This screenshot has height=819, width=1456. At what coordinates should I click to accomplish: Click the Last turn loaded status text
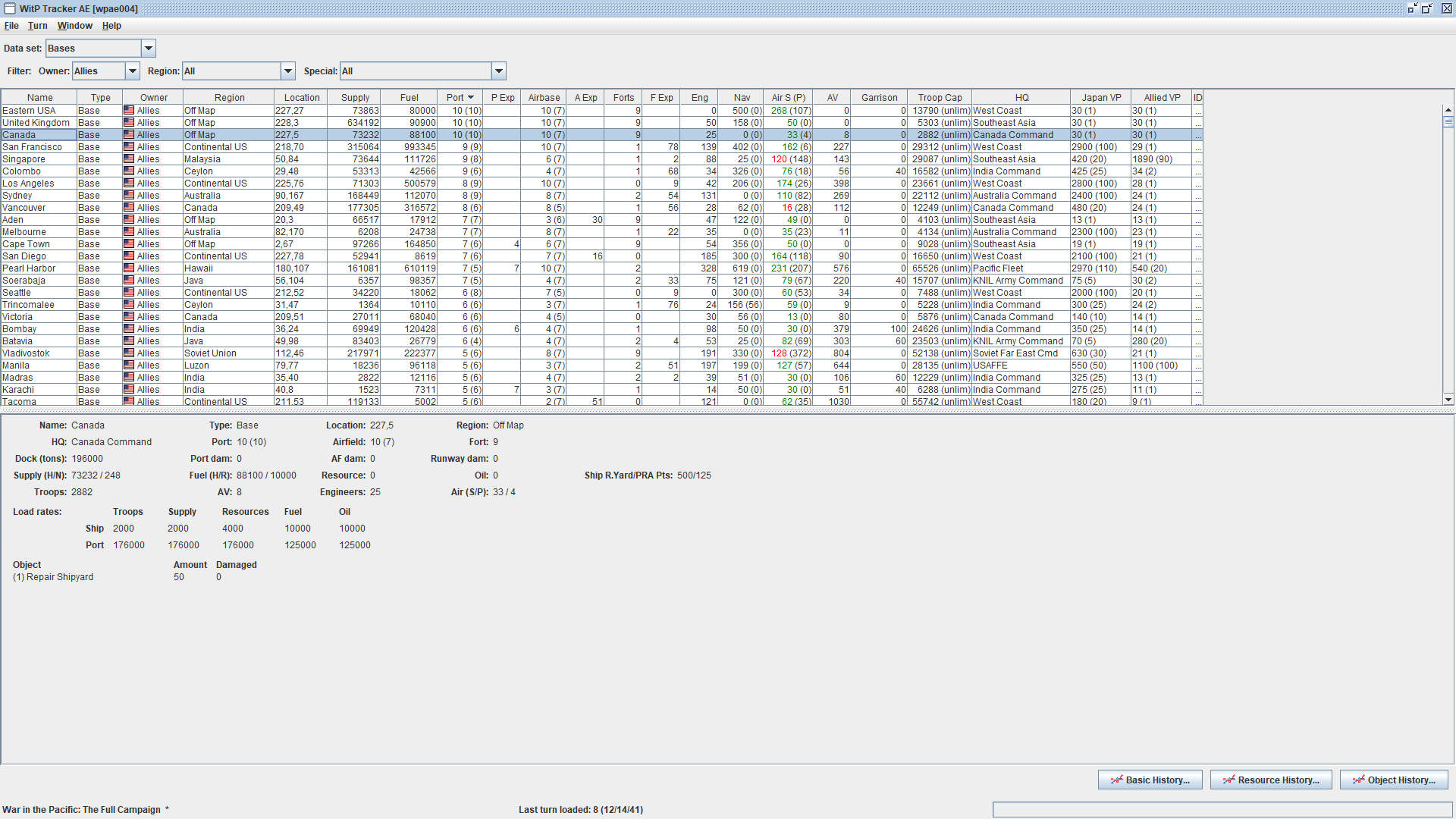pos(581,810)
